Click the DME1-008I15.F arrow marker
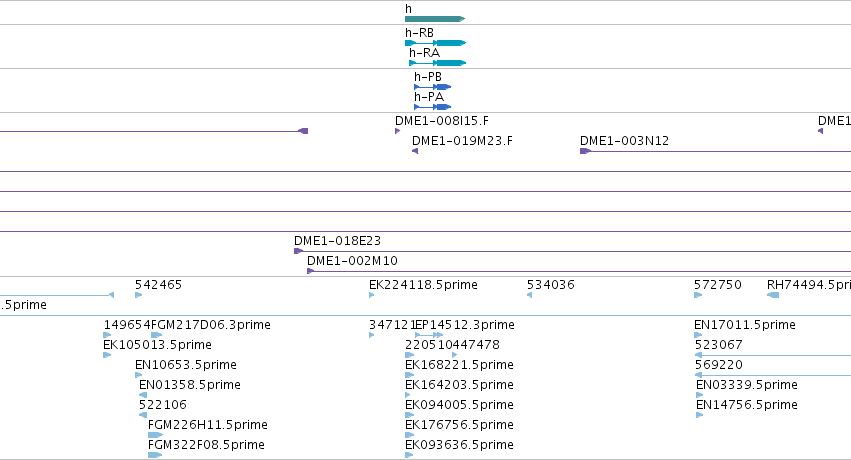Image resolution: width=851 pixels, height=460 pixels. coord(397,131)
